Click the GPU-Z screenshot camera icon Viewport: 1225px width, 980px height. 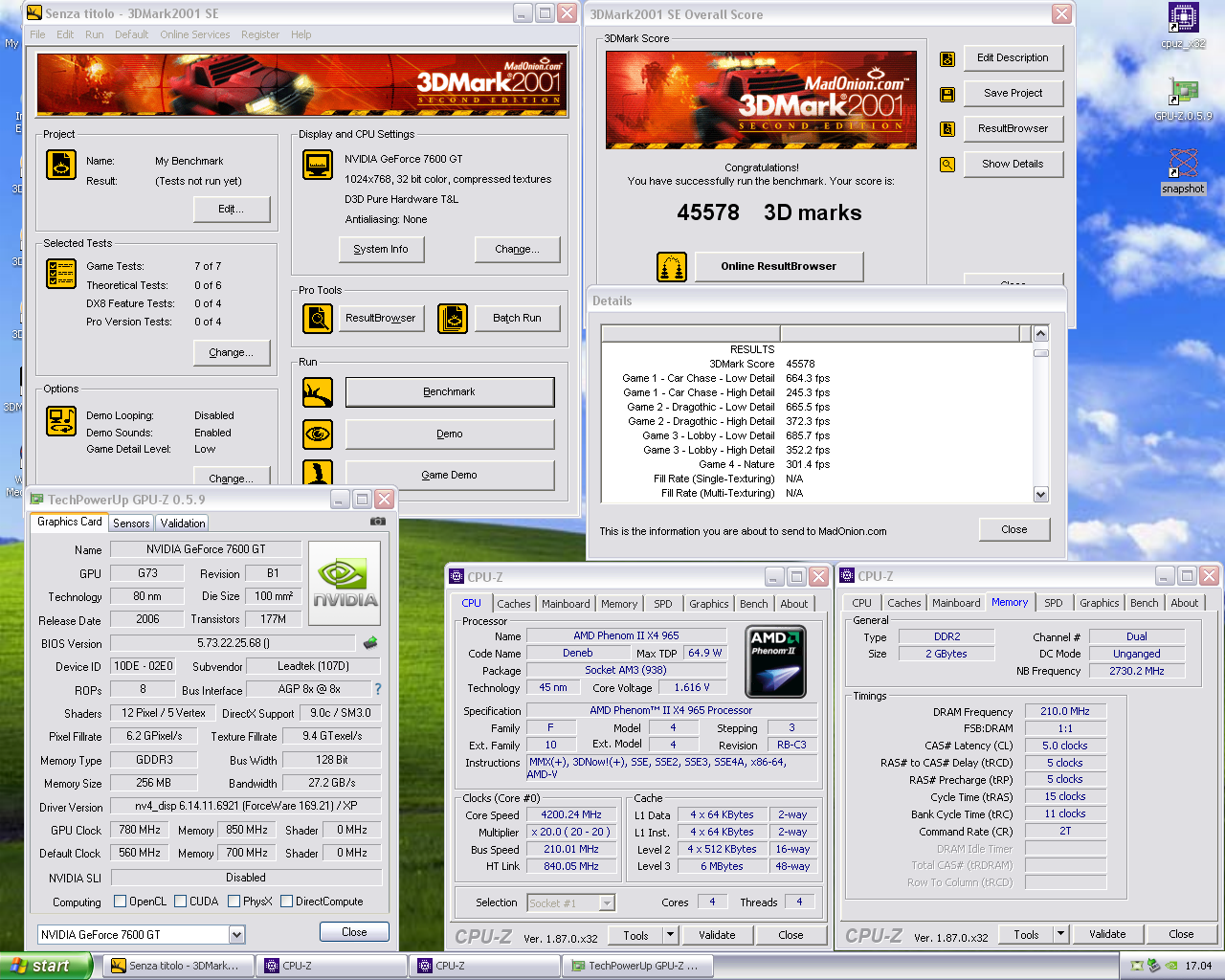click(x=378, y=522)
